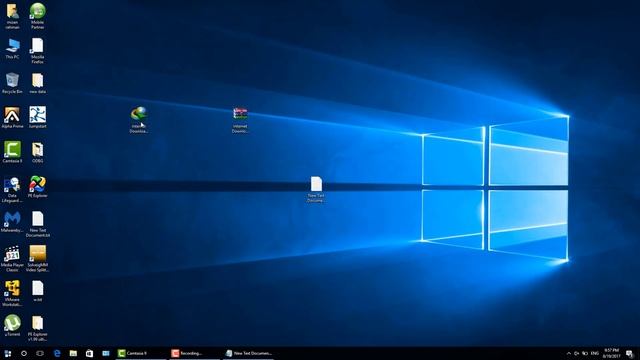The height and width of the screenshot is (360, 640).
Task: Open the taskbar clock and date
Action: tap(611, 353)
